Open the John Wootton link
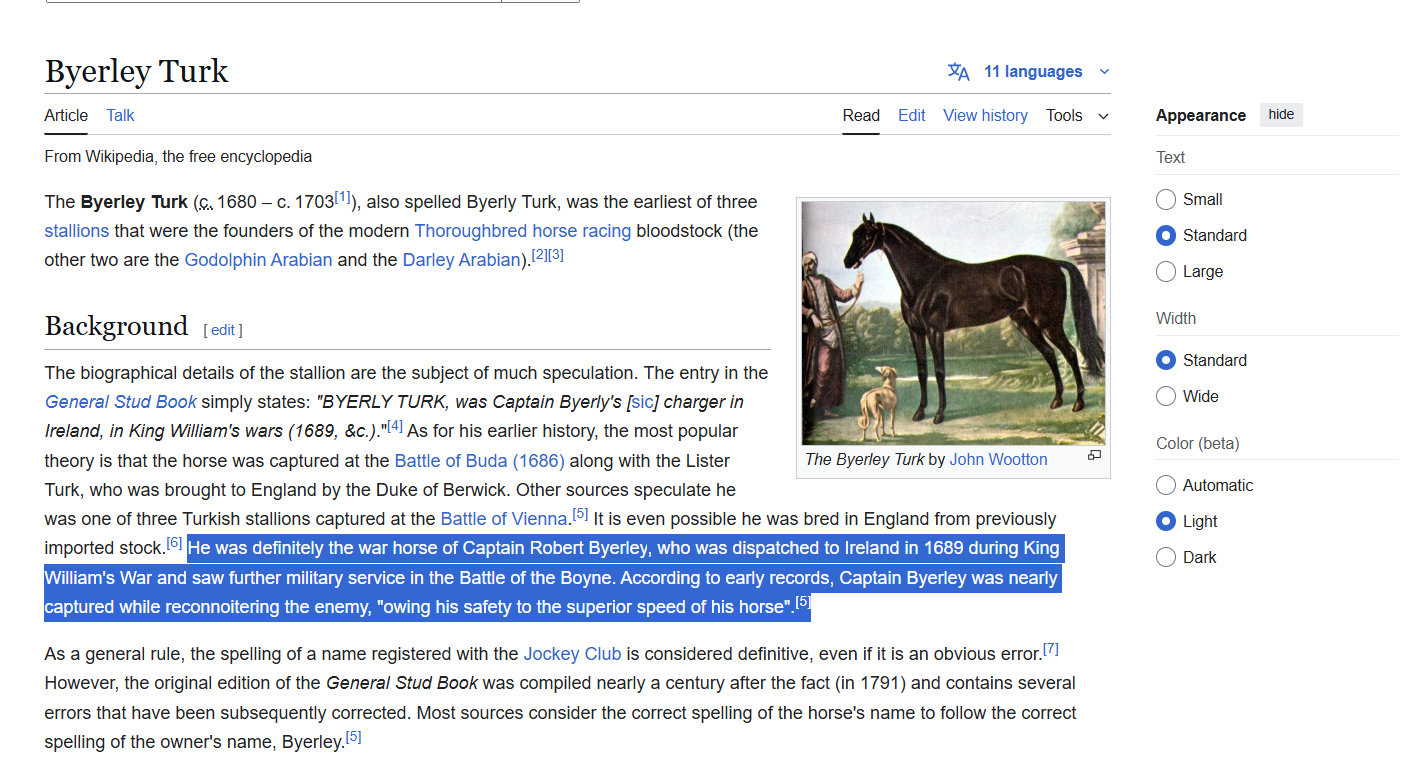Screen dimensions: 1412x766 point(999,460)
